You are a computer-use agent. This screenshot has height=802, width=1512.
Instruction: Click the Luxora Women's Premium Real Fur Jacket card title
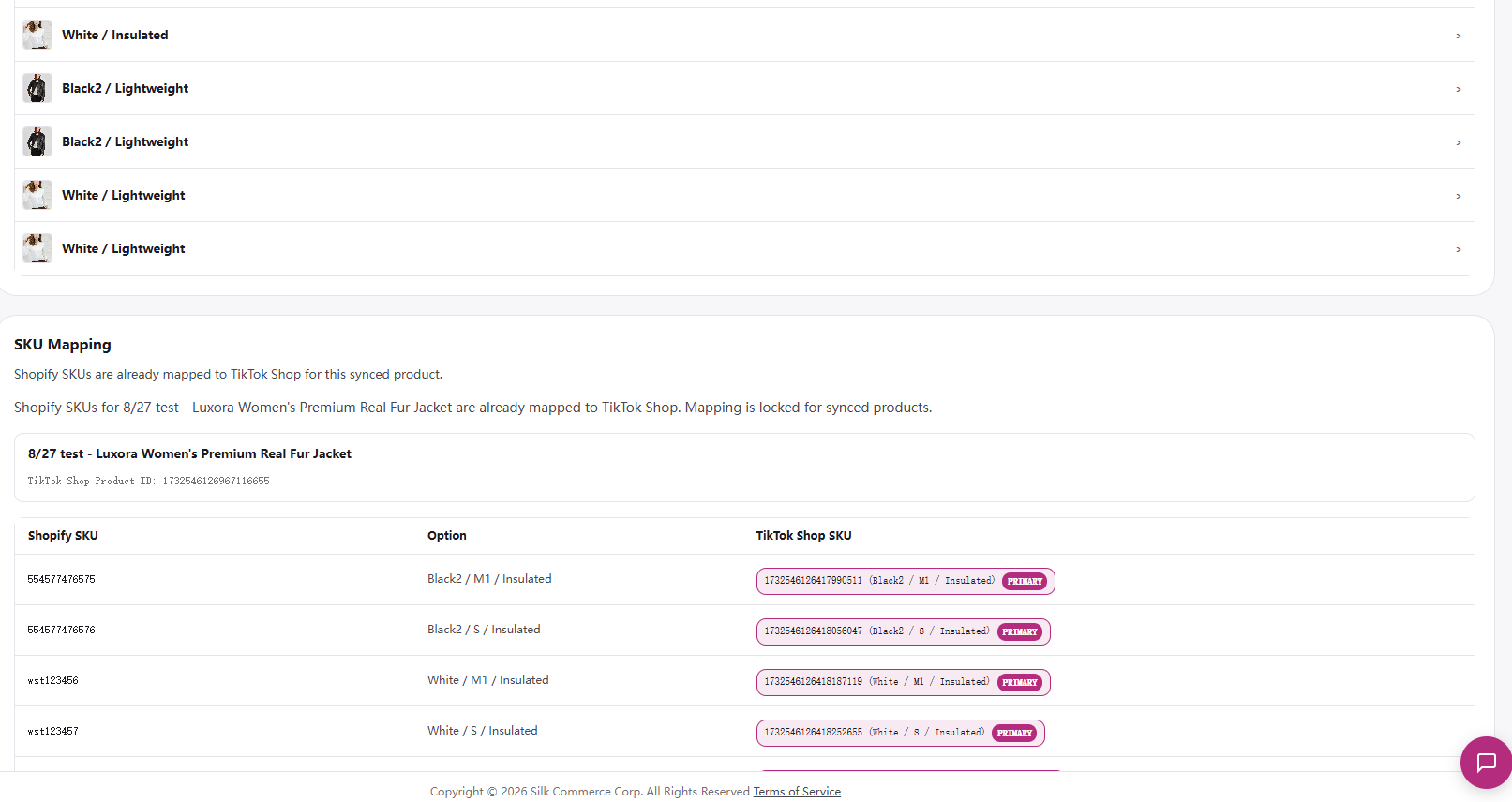189,453
